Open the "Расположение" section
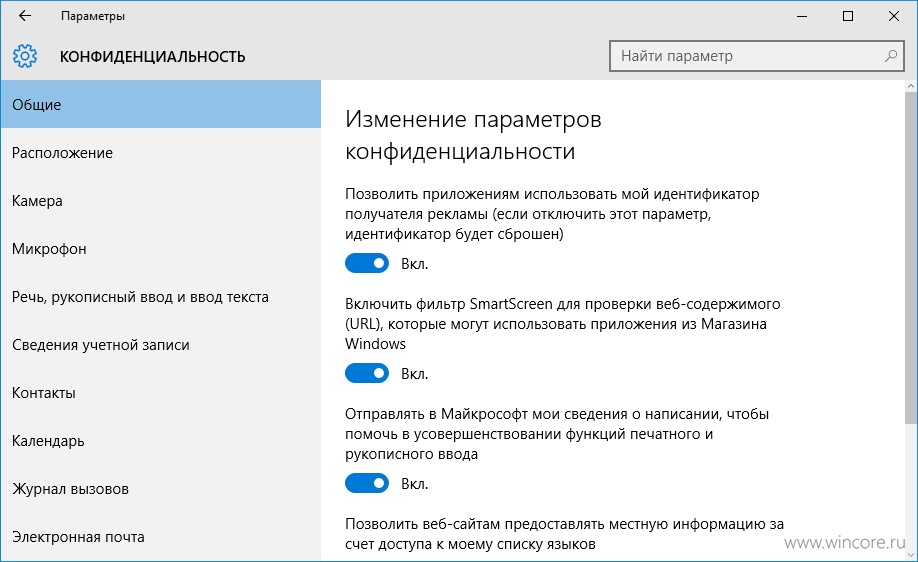Screen dimensions: 918x562 (x=160, y=153)
